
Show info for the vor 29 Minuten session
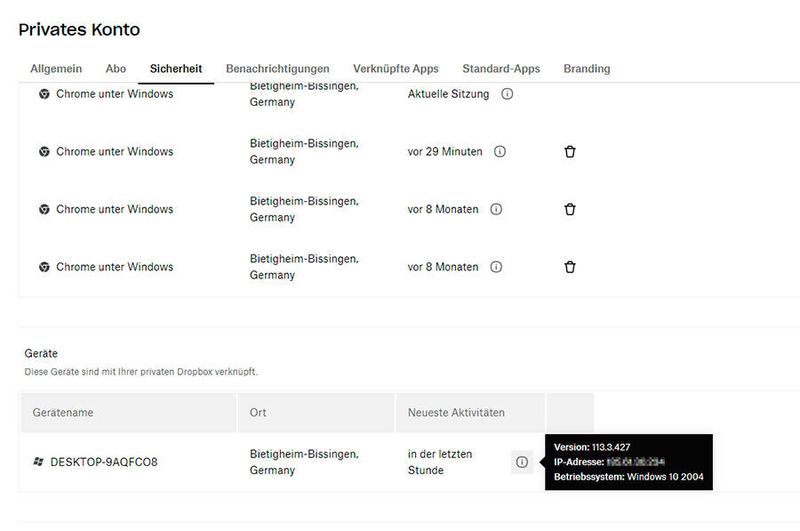click(500, 151)
